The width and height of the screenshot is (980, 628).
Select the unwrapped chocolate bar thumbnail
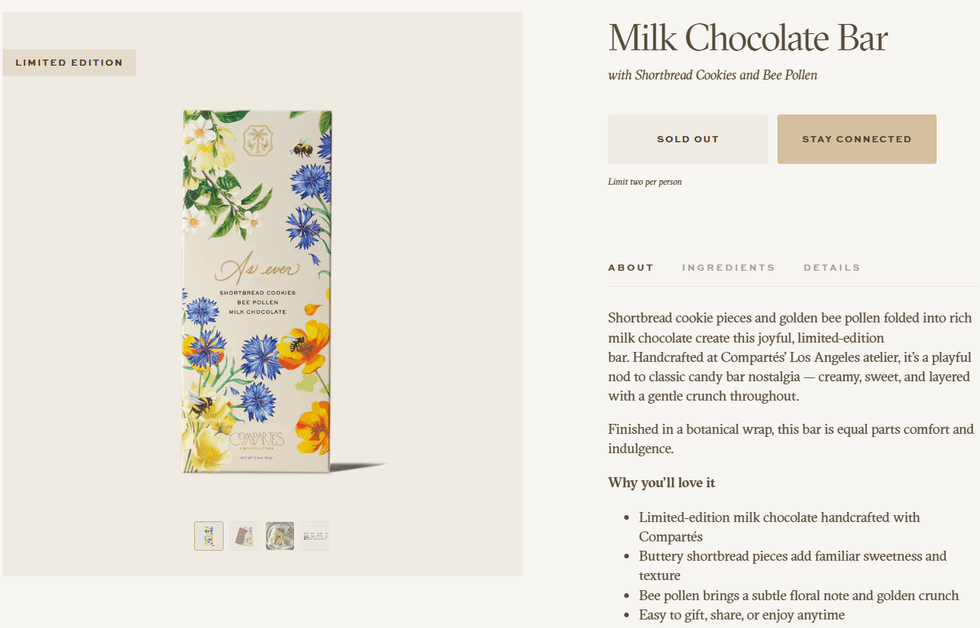point(245,536)
